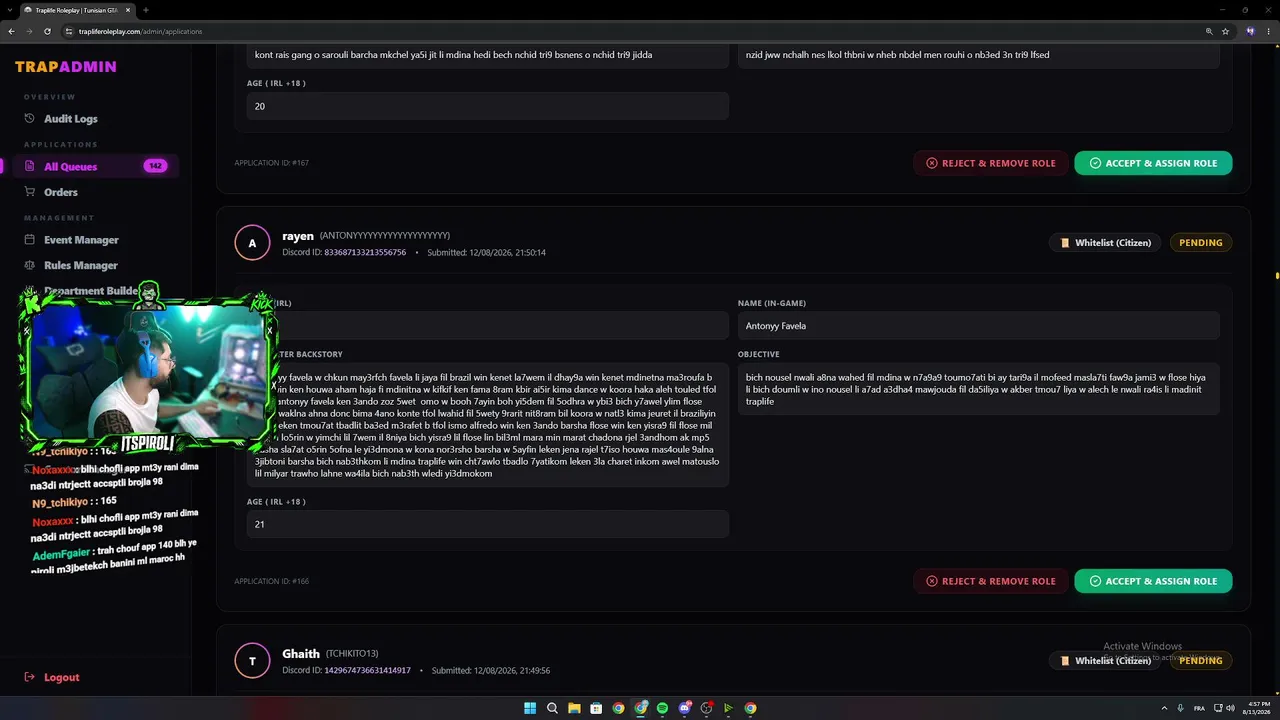Click the (TCHIKITO13) handle text
The image size is (1280, 720).
coord(352,654)
